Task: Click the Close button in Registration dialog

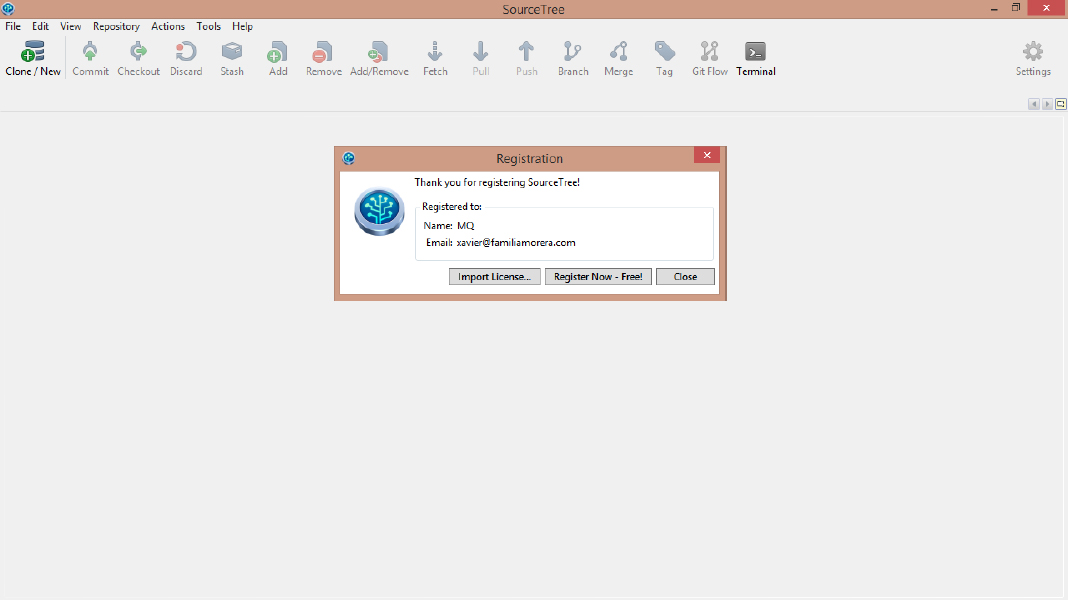Action: (685, 277)
